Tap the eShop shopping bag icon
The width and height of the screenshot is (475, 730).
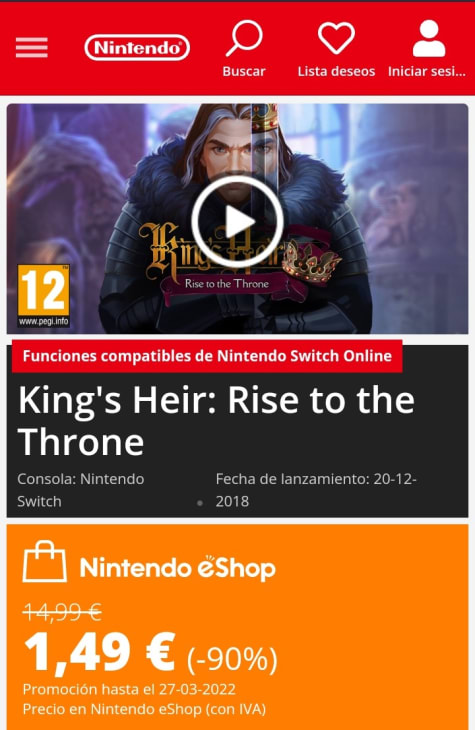click(45, 561)
